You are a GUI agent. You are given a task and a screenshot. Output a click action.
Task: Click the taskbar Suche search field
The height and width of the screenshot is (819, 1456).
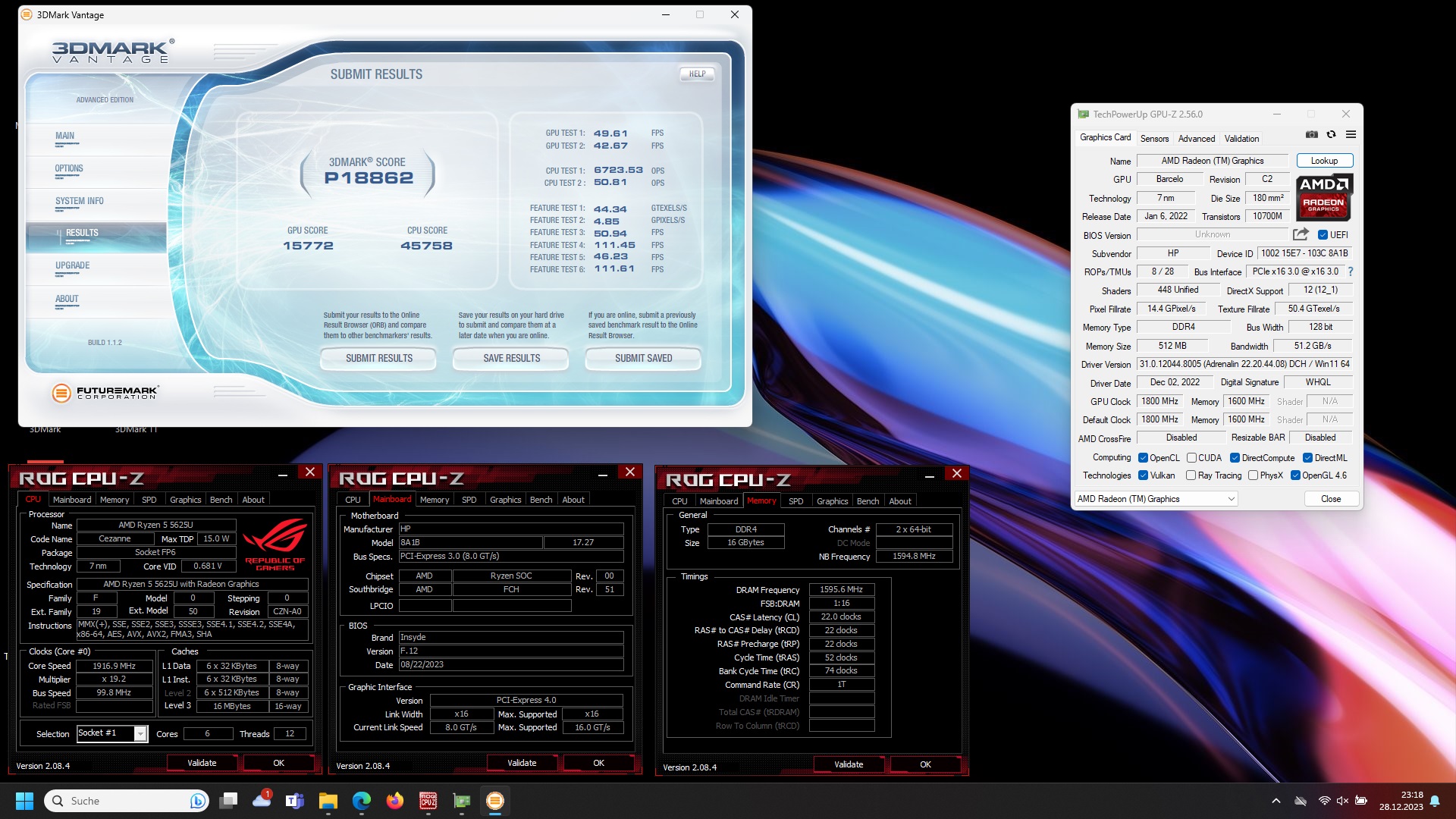126,801
